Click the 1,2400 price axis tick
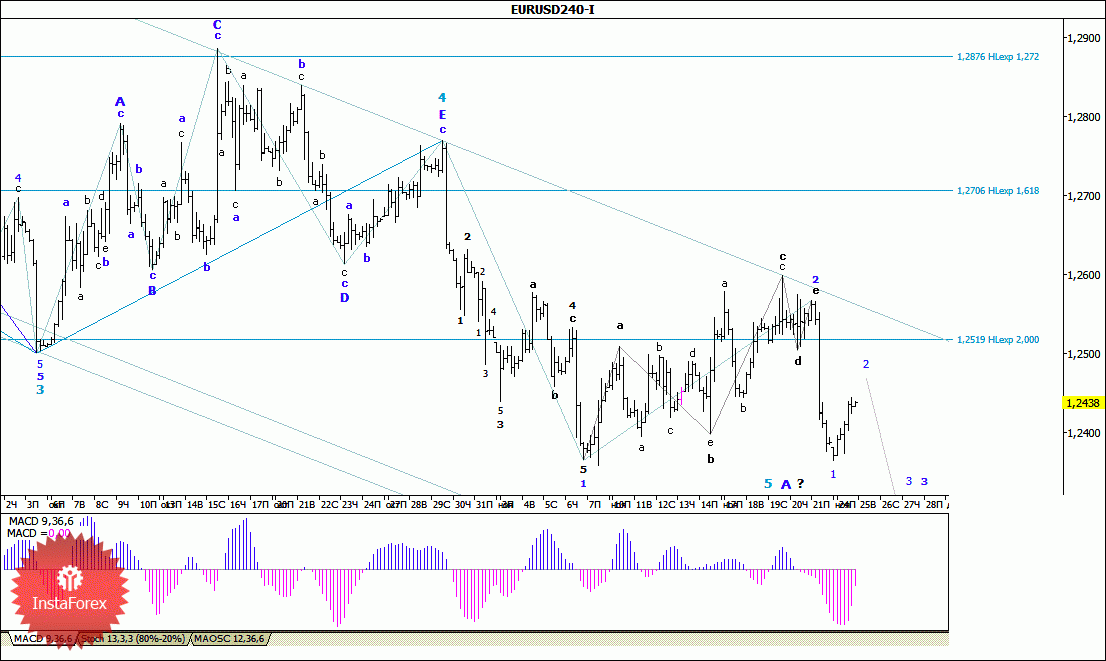This screenshot has height=661, width=1106. [1085, 433]
